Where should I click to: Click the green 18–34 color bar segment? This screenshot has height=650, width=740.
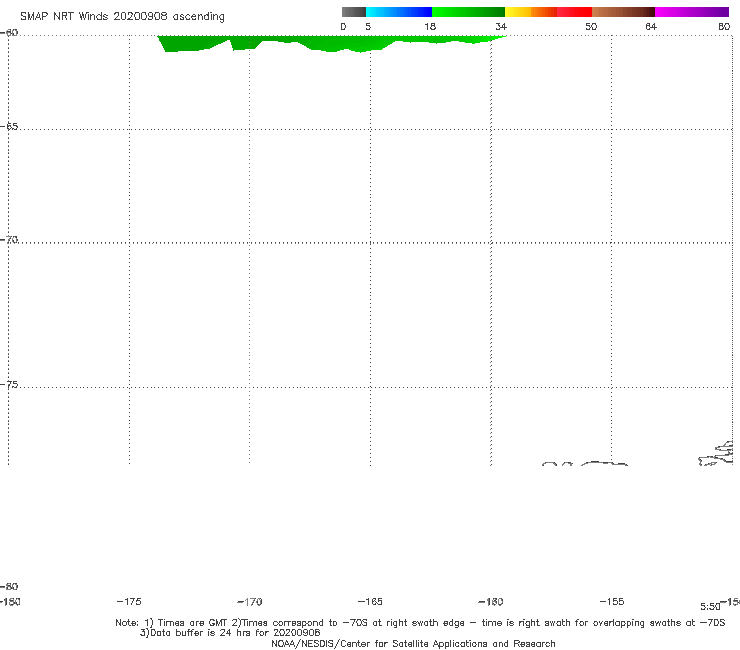pyautogui.click(x=468, y=12)
